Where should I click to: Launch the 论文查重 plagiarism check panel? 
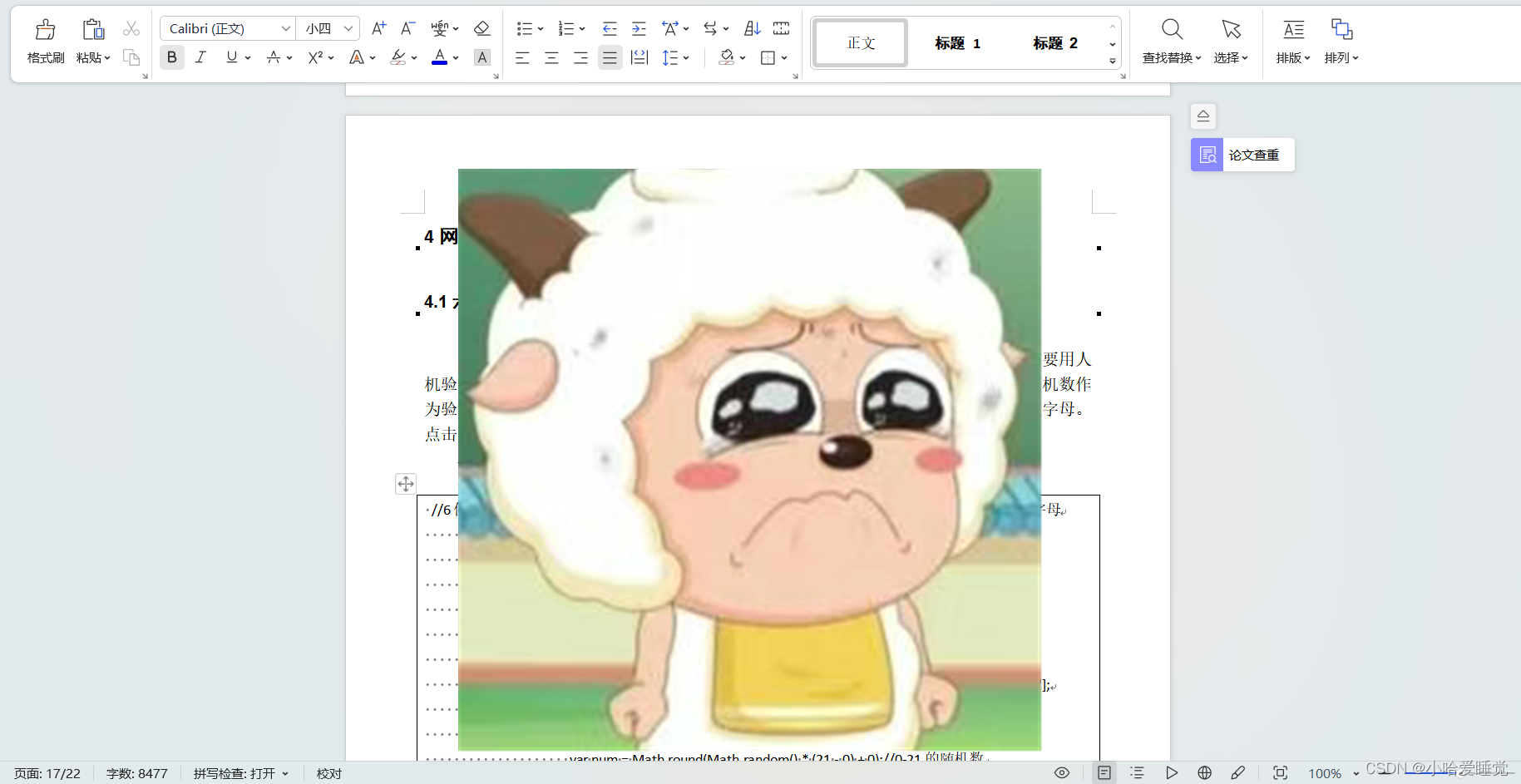1241,155
